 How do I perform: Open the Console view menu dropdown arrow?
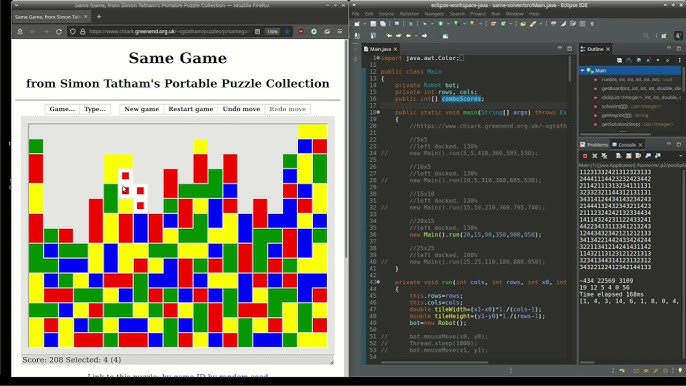coord(680,156)
